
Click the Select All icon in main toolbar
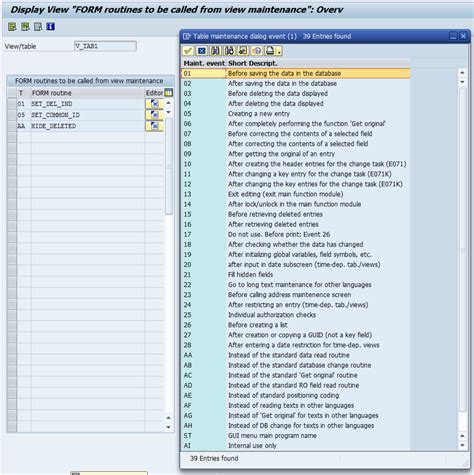tap(12, 27)
